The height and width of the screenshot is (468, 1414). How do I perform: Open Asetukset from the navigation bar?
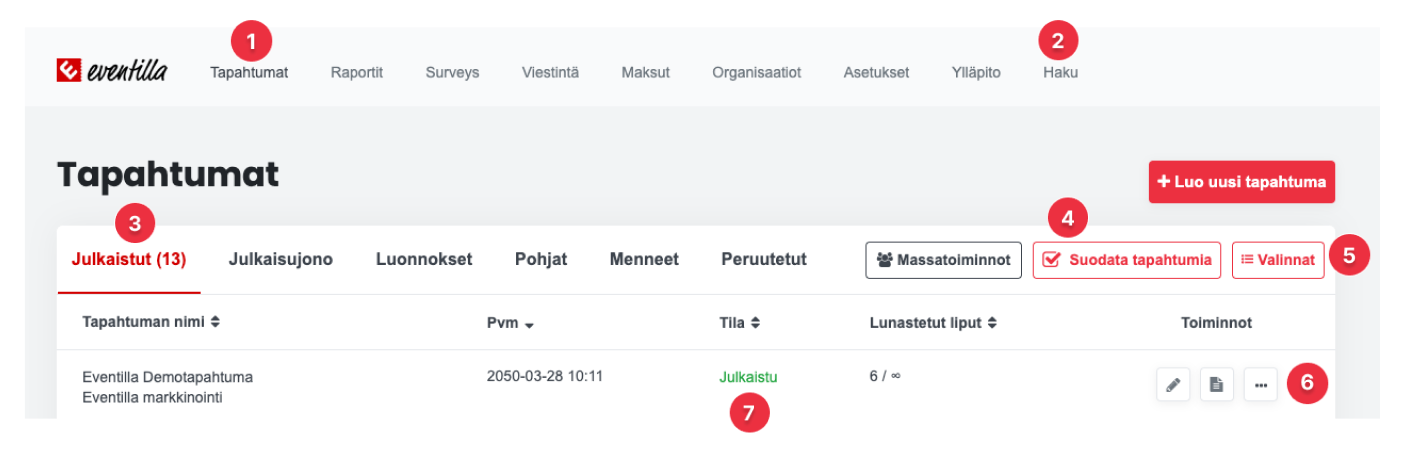[x=876, y=72]
